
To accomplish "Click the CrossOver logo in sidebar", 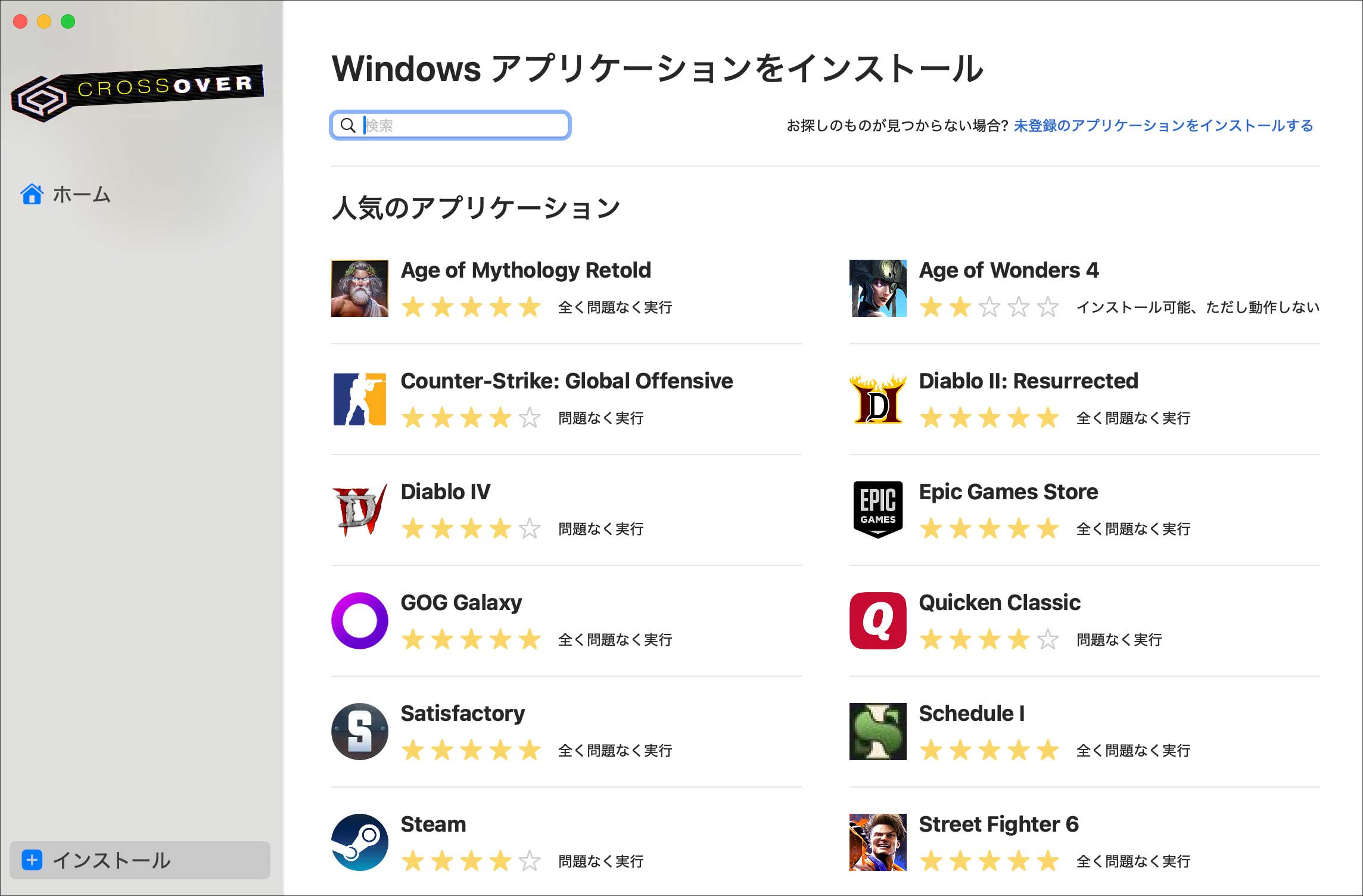I will coord(138,93).
